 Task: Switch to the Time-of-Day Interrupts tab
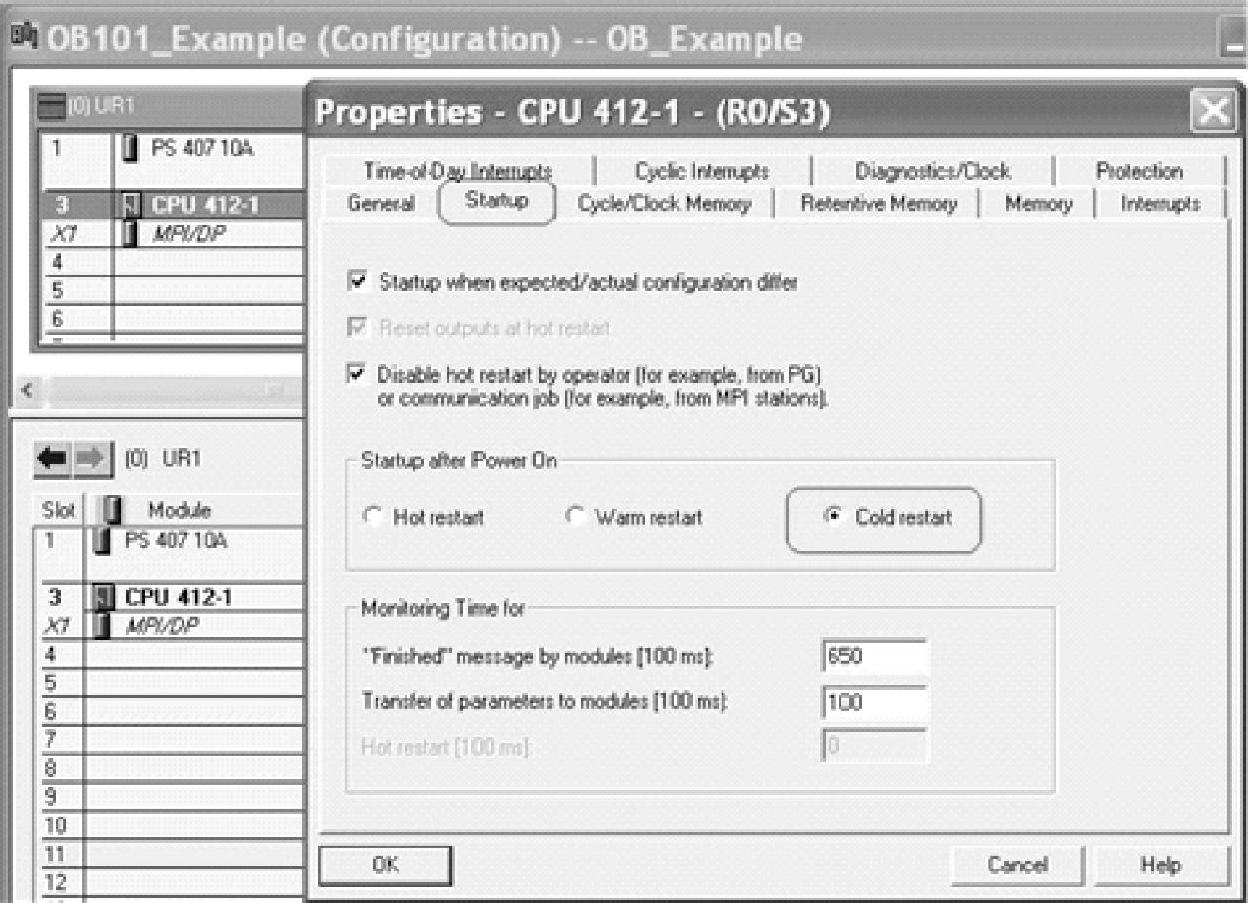click(x=457, y=171)
